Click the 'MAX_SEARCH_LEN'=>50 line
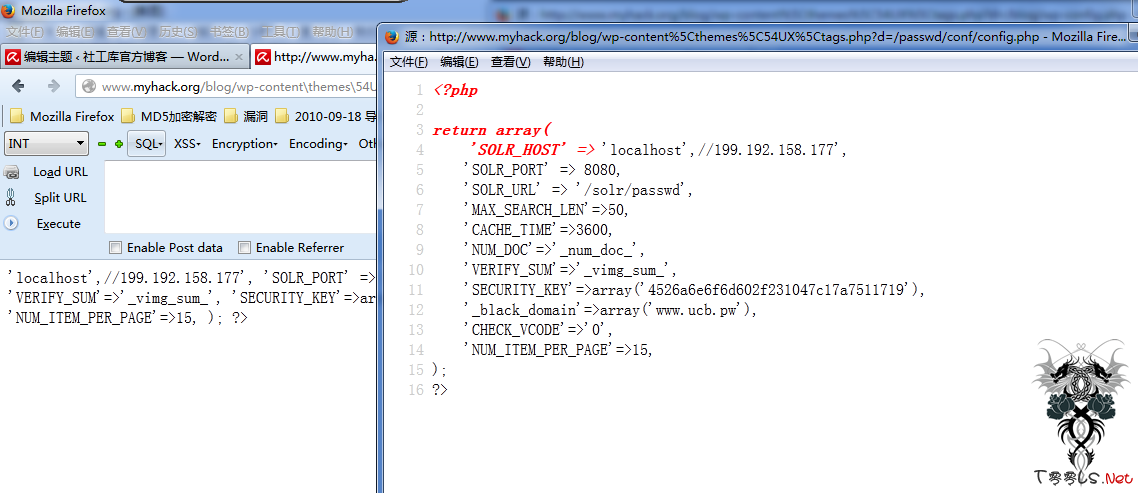Viewport: 1138px width, 493px height. (545, 210)
